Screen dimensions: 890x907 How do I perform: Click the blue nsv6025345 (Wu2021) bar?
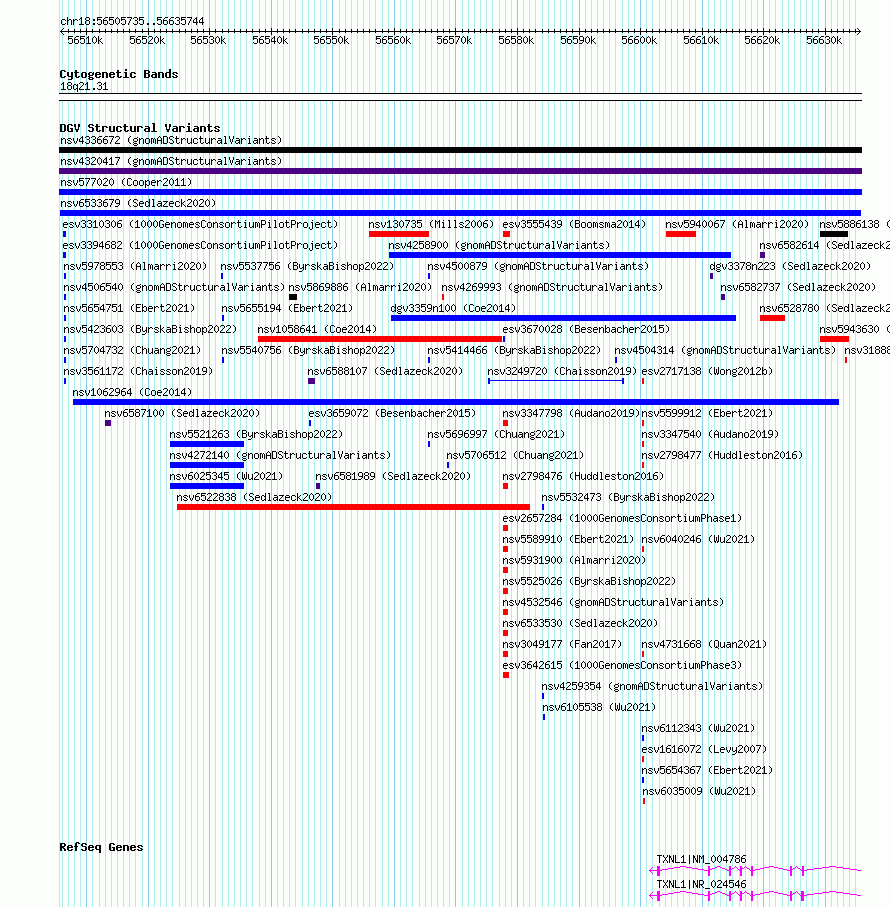(207, 486)
